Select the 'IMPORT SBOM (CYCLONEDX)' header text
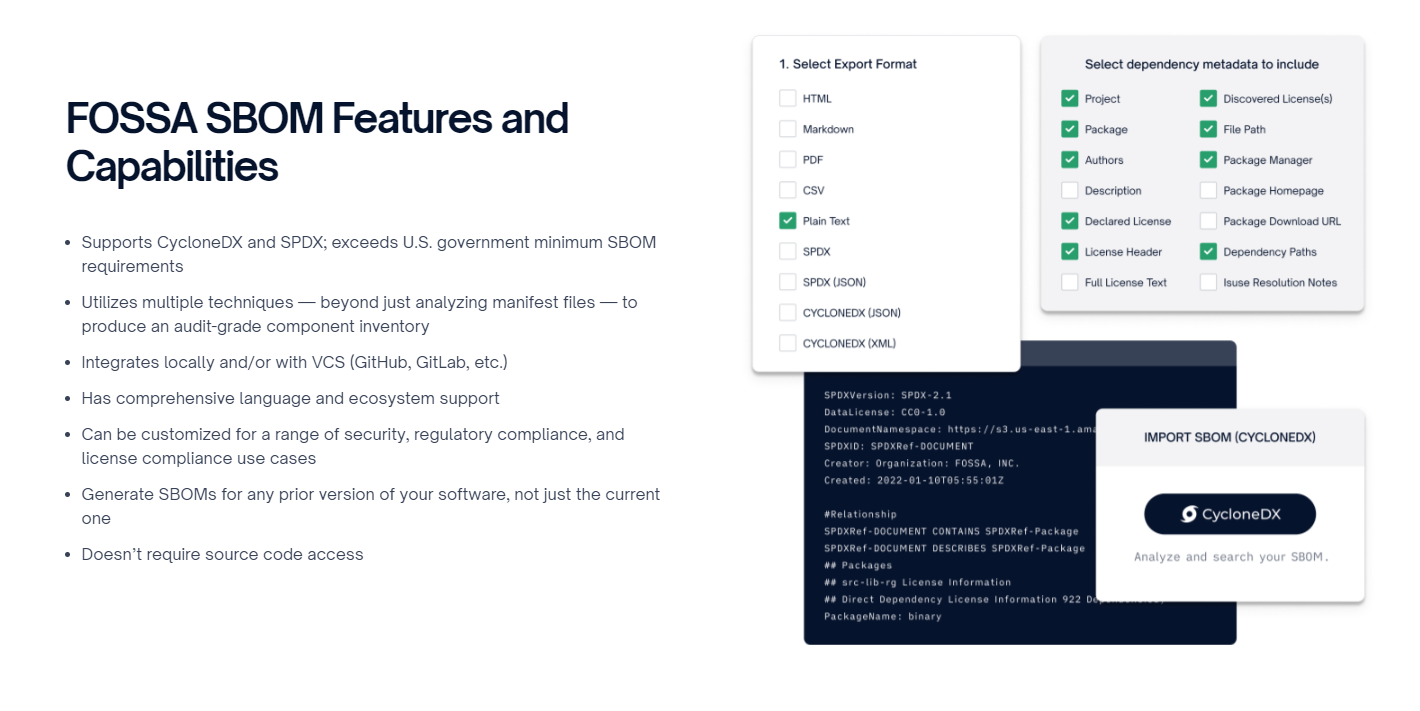The height and width of the screenshot is (711, 1420). [1230, 437]
